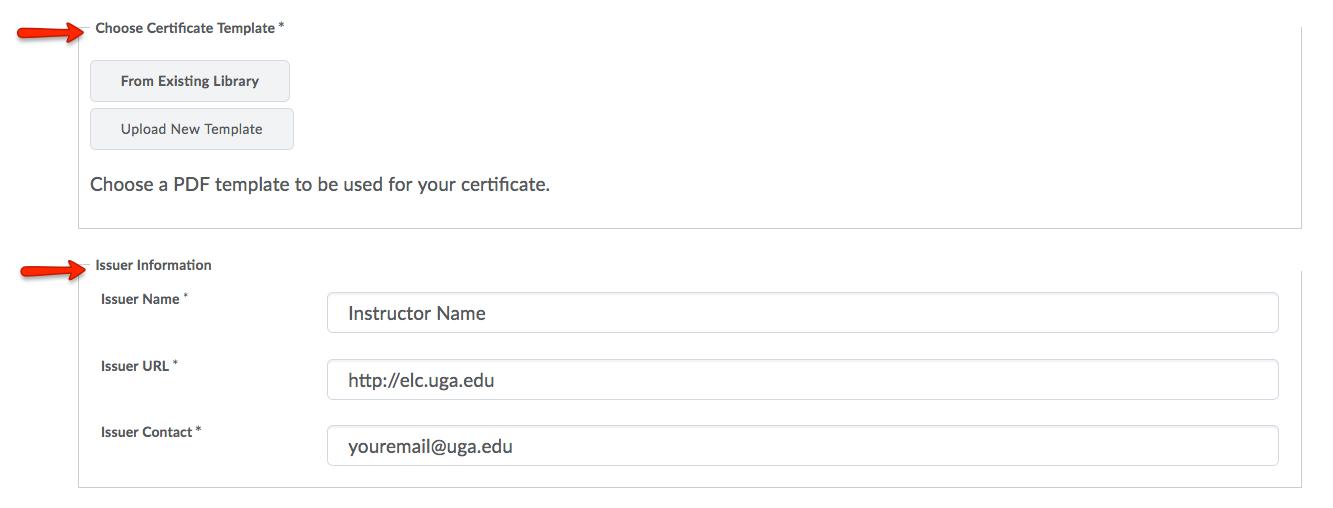
Task: Click the Issuer URL label
Action: pyautogui.click(x=135, y=366)
